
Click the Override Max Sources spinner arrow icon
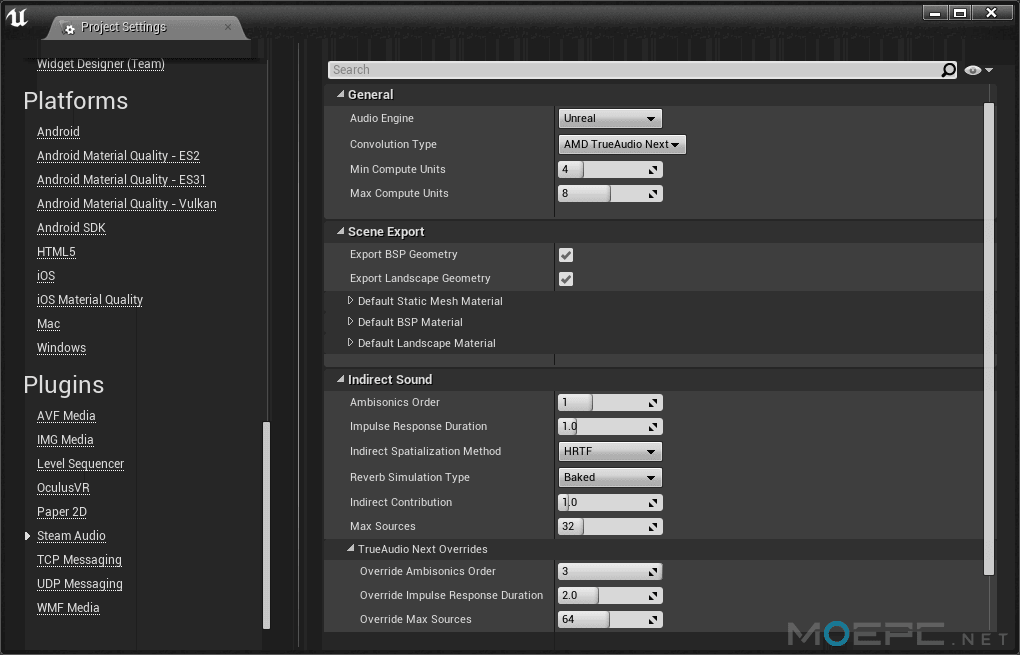pyautogui.click(x=653, y=620)
